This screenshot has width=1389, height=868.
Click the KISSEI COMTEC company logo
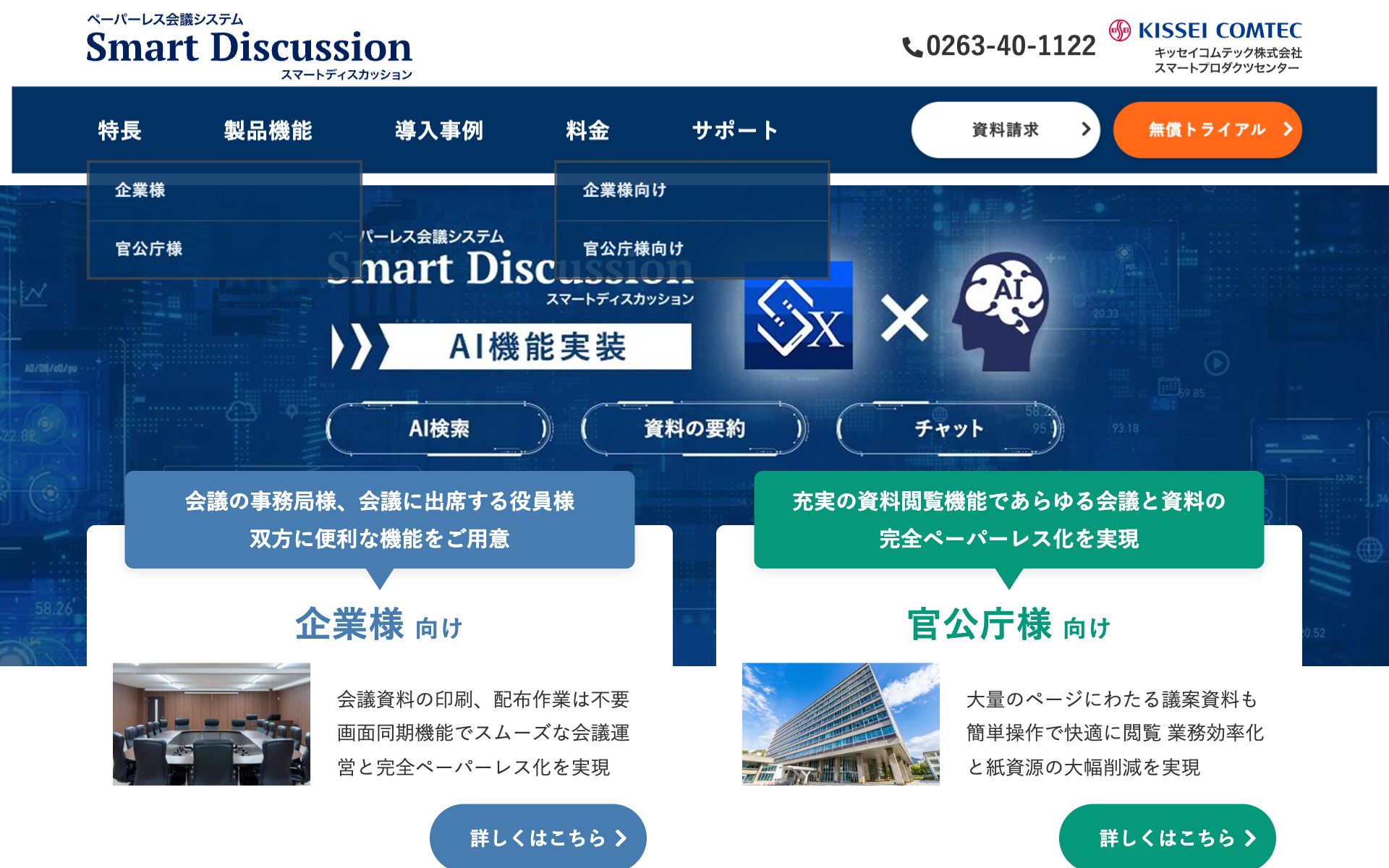(x=1205, y=46)
